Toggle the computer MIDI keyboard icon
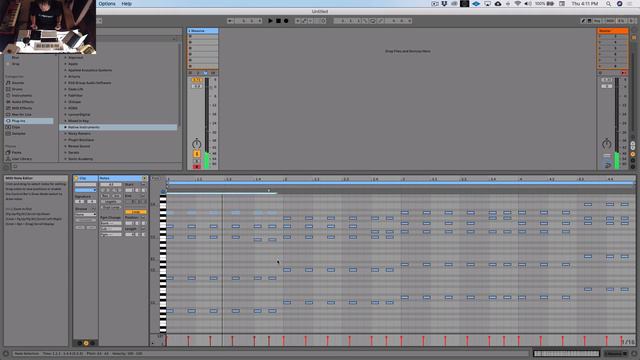The image size is (640, 360). point(589,21)
